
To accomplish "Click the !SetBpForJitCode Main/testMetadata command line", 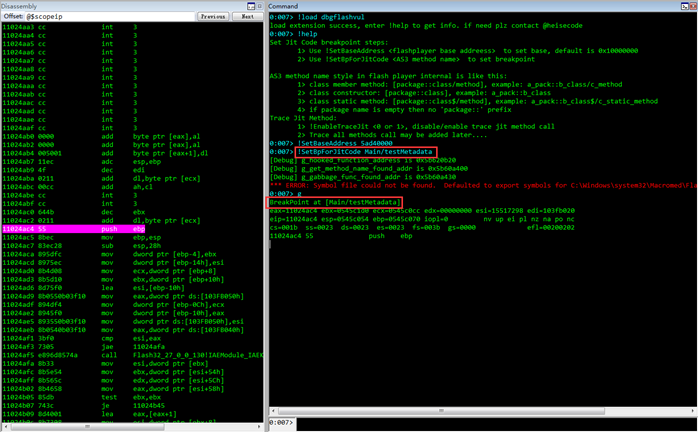I will click(x=365, y=152).
